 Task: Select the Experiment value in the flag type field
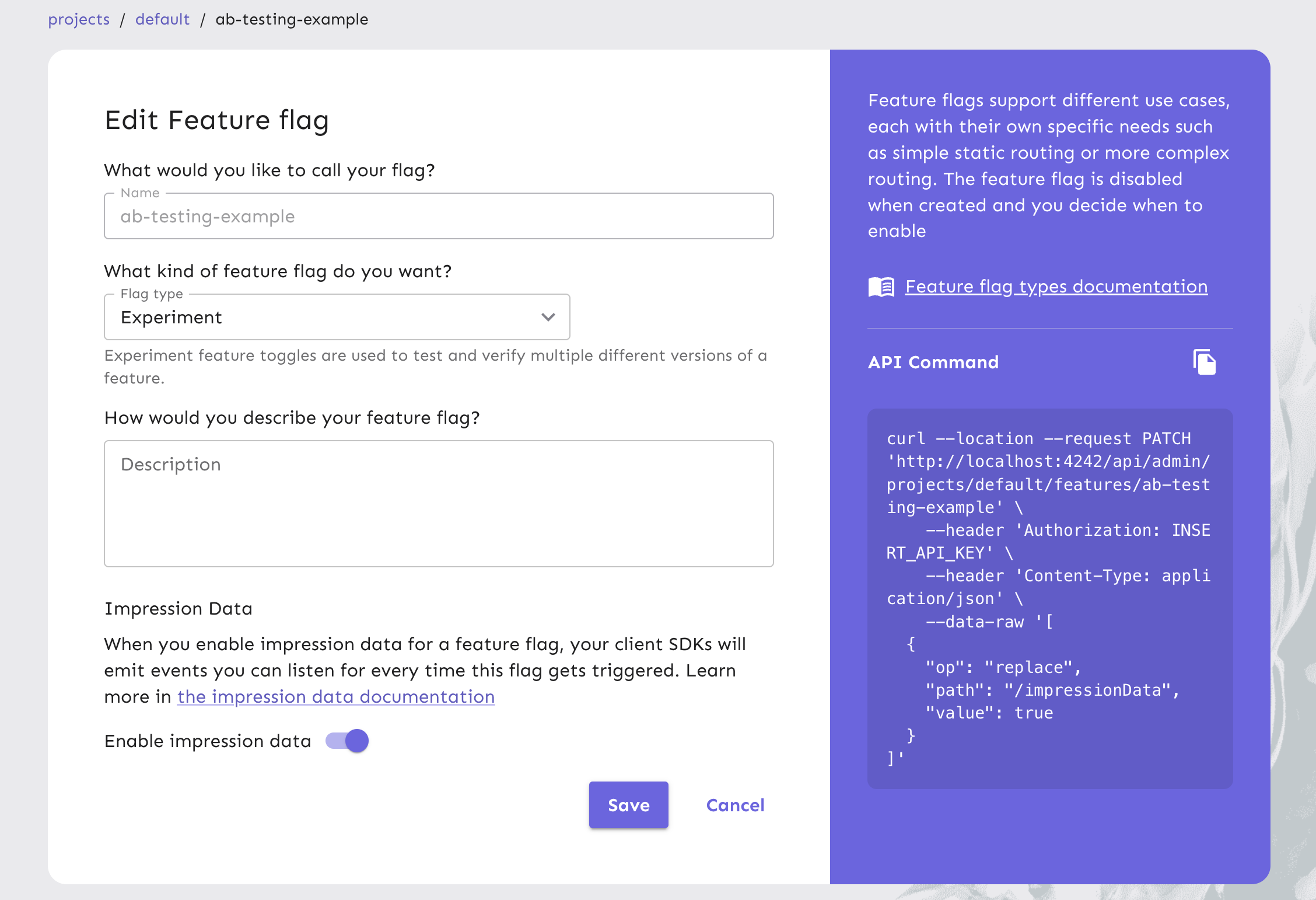point(171,317)
